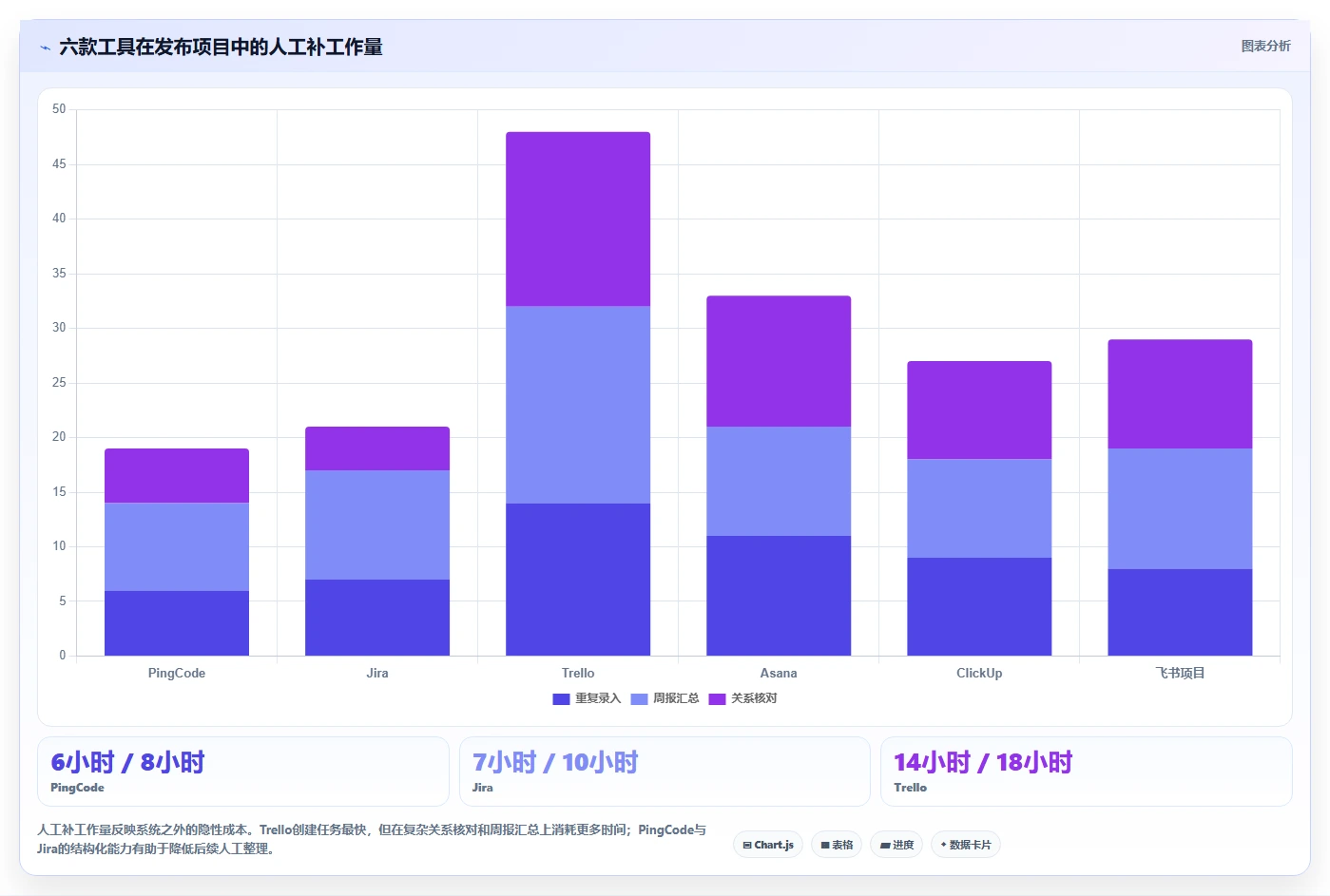Select the Asana 关系核对 bar segment
The width and height of the screenshot is (1330, 896).
tap(779, 361)
